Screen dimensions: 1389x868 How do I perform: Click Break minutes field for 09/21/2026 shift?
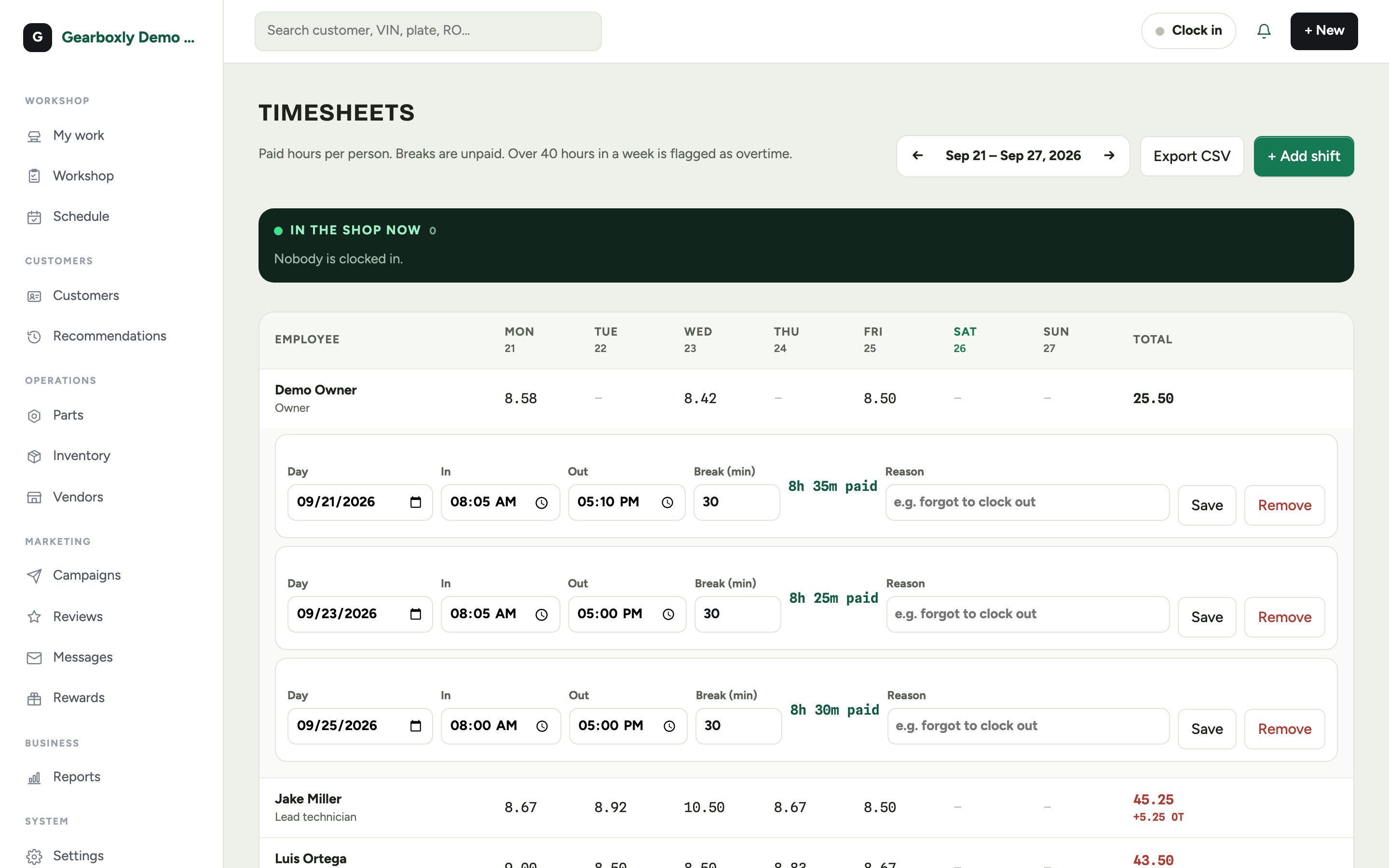click(736, 502)
